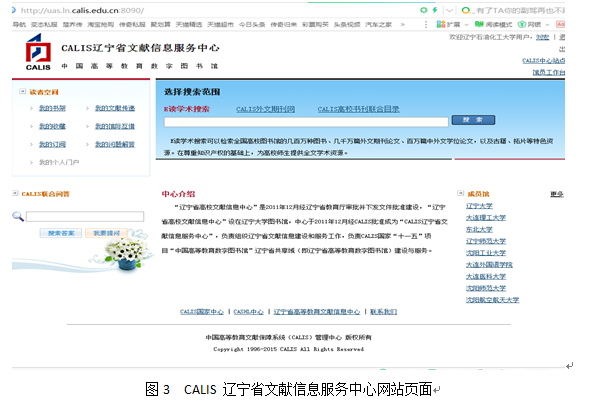
Task: Open the address bar dropdown chevron
Action: pos(449,10)
